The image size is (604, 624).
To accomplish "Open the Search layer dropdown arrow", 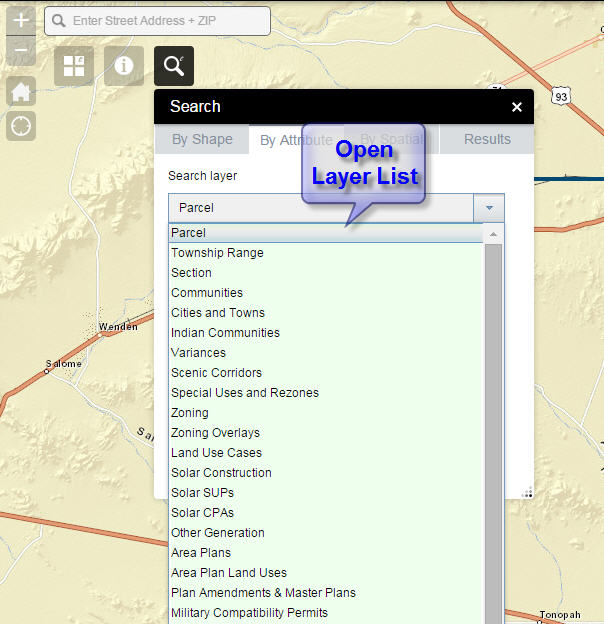I will (x=489, y=208).
